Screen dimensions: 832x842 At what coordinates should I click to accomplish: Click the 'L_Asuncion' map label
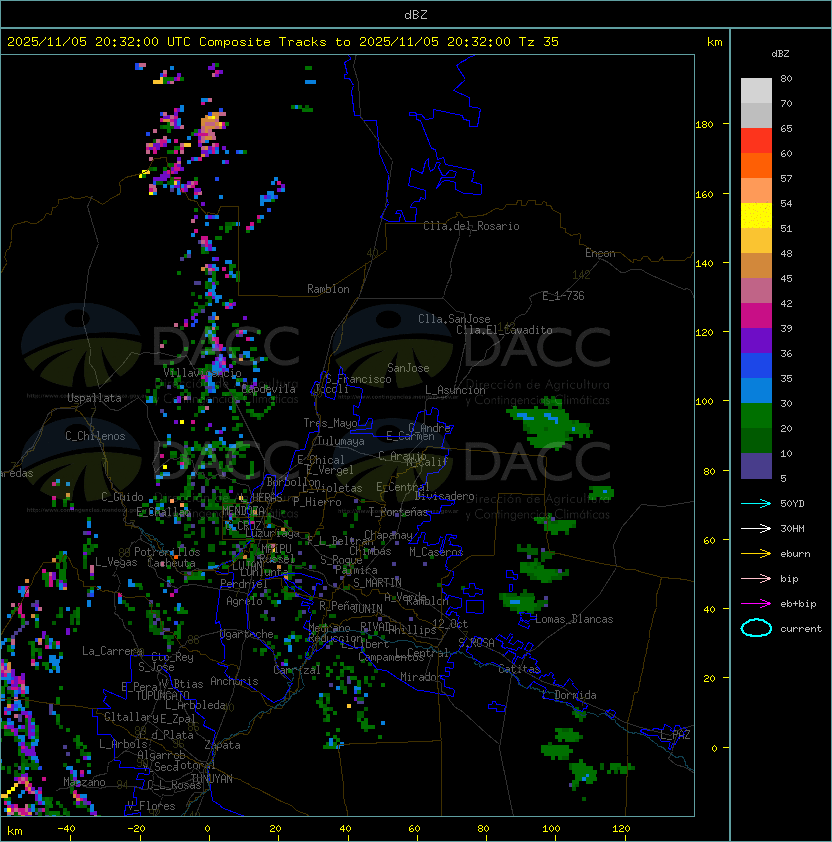[455, 390]
